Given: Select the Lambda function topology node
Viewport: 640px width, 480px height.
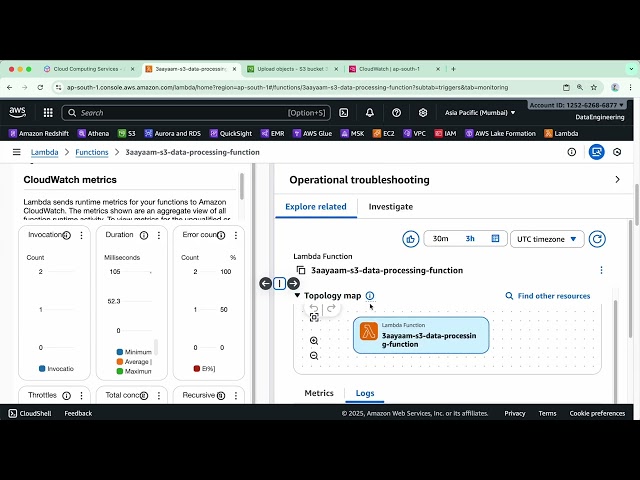Looking at the screenshot, I should point(421,335).
